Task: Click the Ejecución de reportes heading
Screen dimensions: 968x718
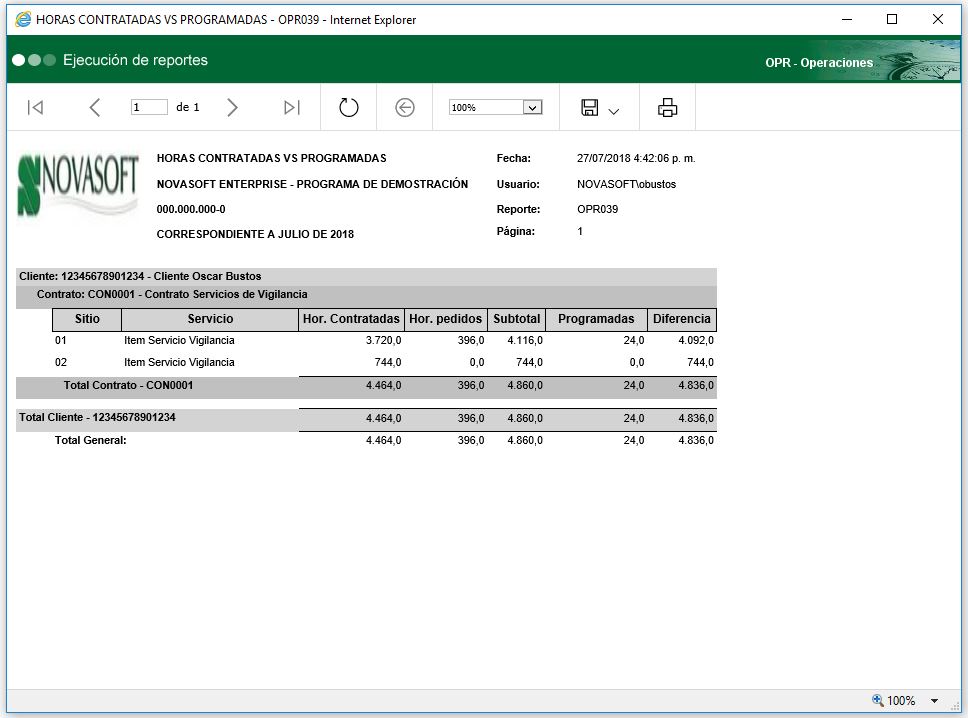Action: 135,60
